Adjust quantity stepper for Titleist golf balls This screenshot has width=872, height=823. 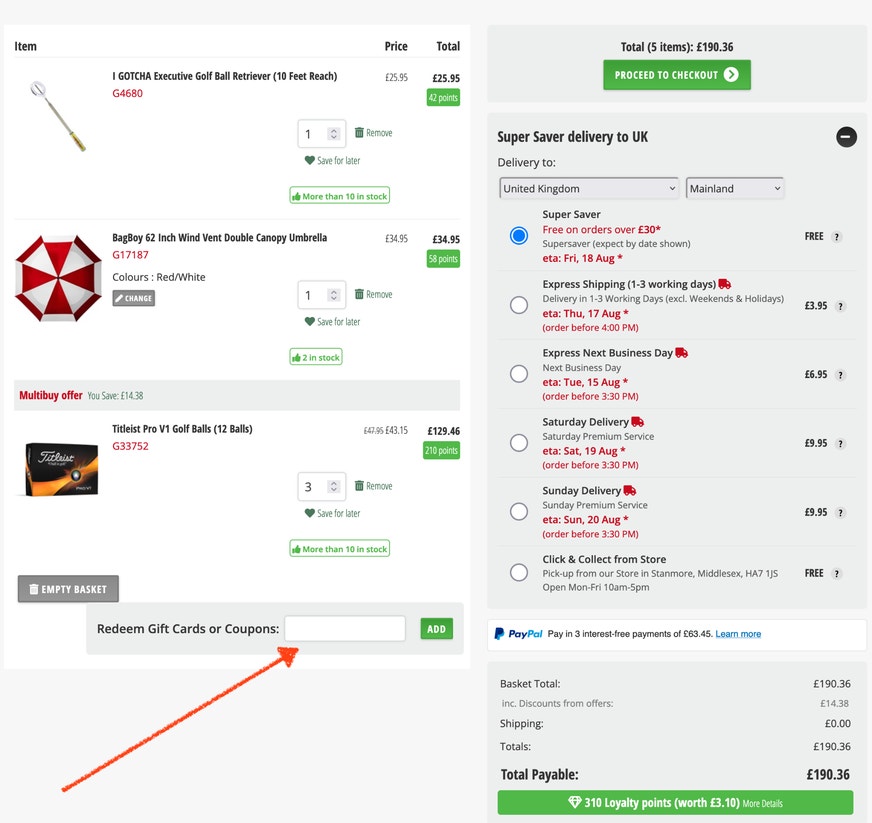pos(334,487)
